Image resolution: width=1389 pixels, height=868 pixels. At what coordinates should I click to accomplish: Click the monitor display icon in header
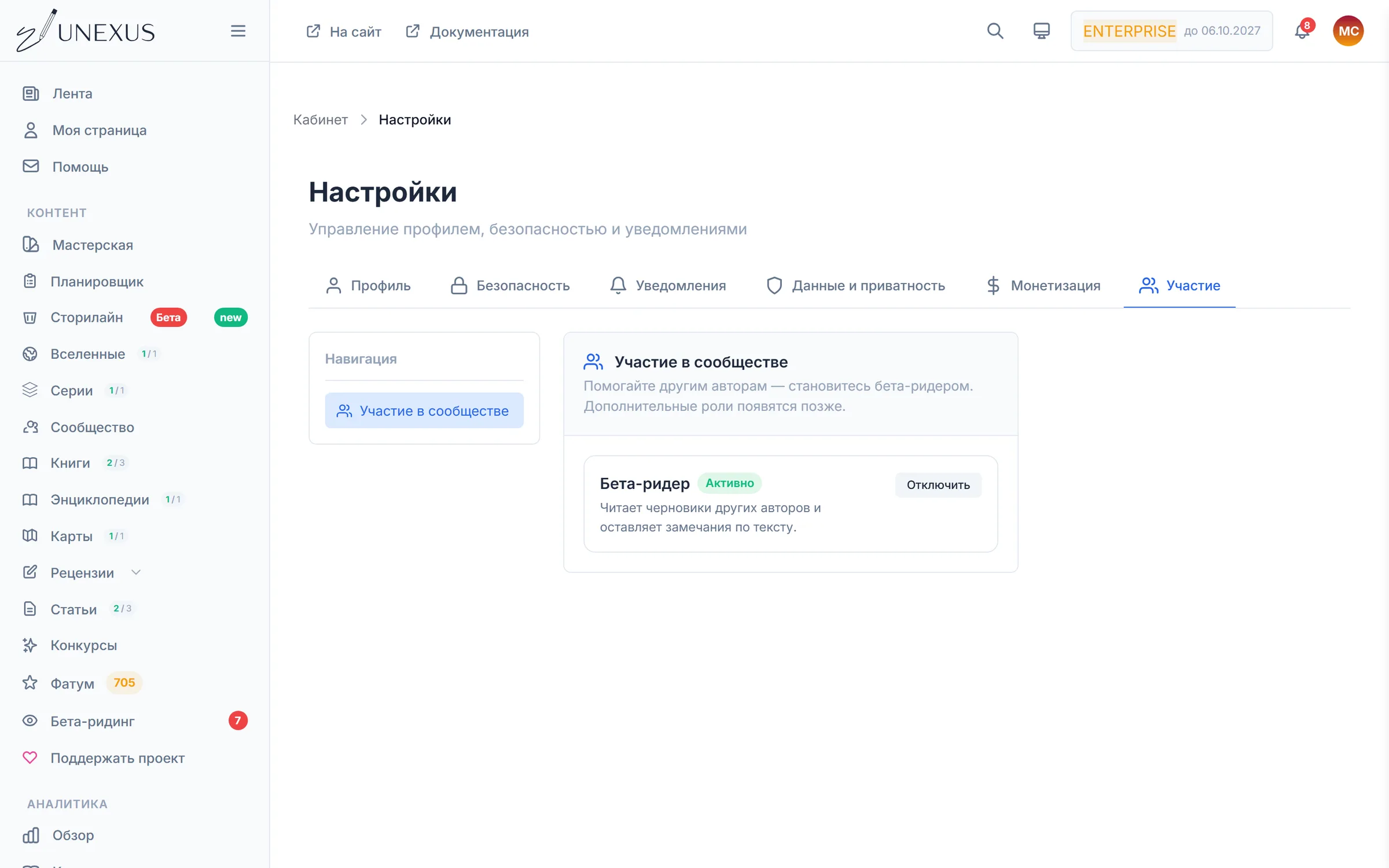(x=1041, y=31)
